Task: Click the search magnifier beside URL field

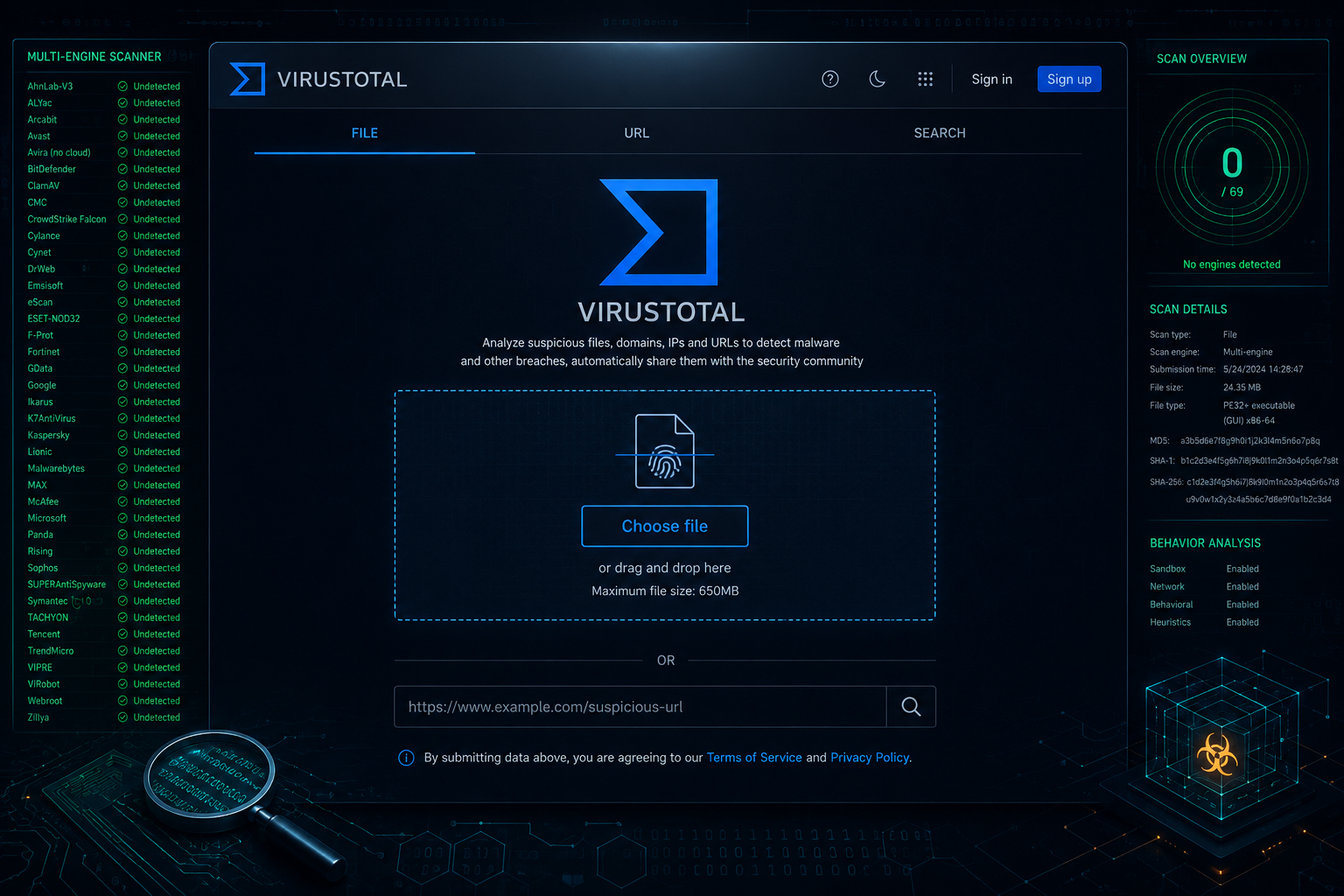Action: (x=911, y=706)
